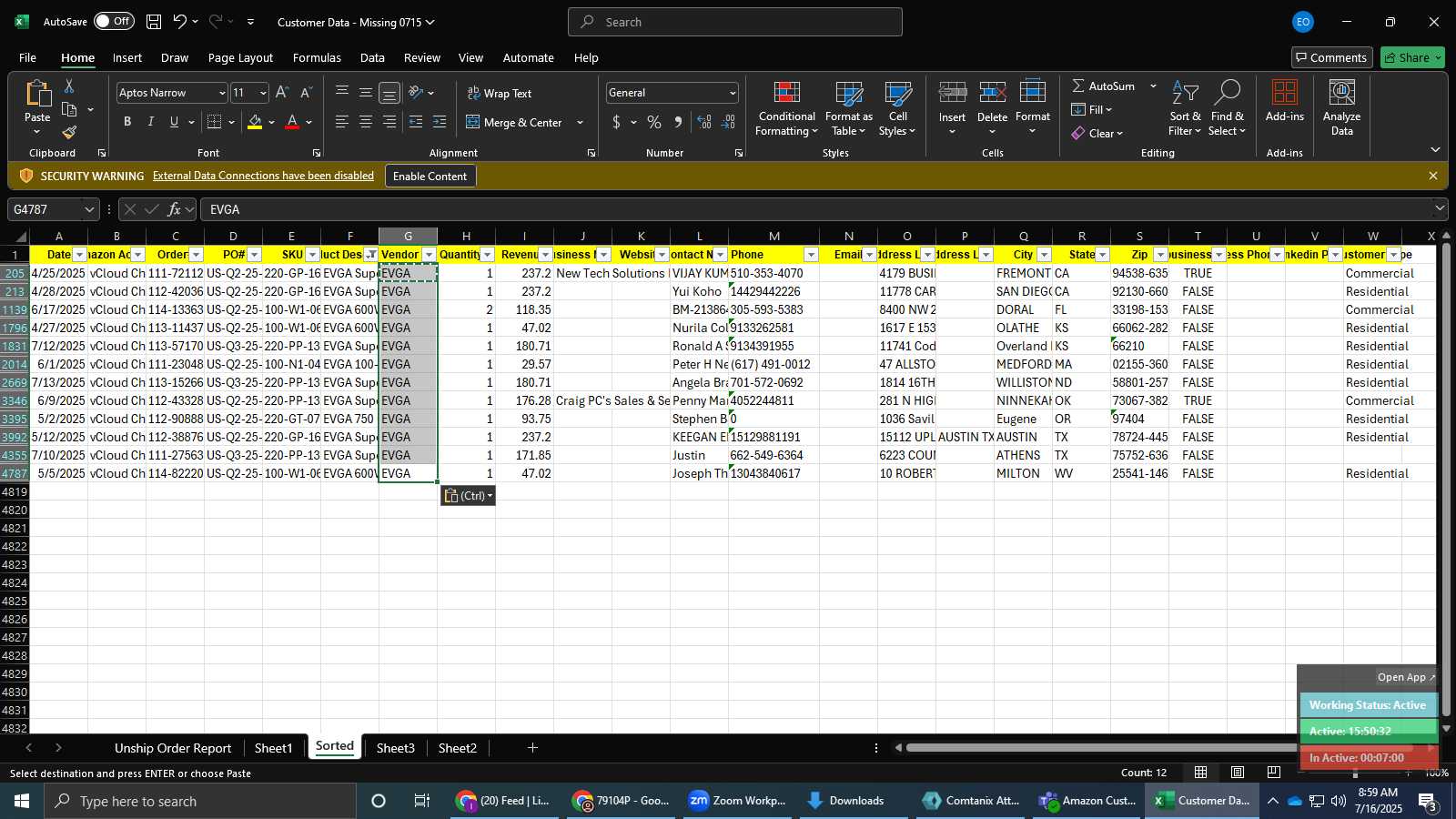Toggle Bold formatting
Image resolution: width=1456 pixels, height=819 pixels.
tap(127, 122)
